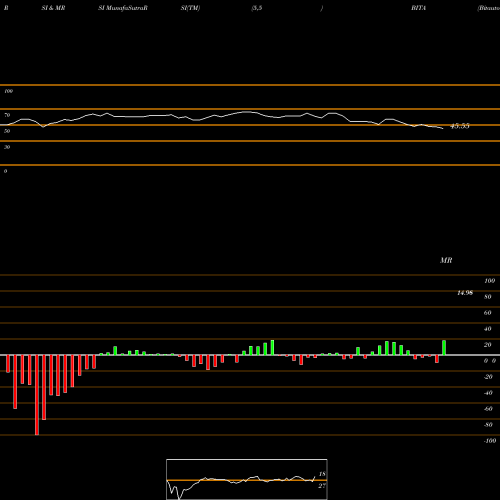Click the value 27 in the mini chart
This screenshot has height=500, width=500.
[322, 486]
